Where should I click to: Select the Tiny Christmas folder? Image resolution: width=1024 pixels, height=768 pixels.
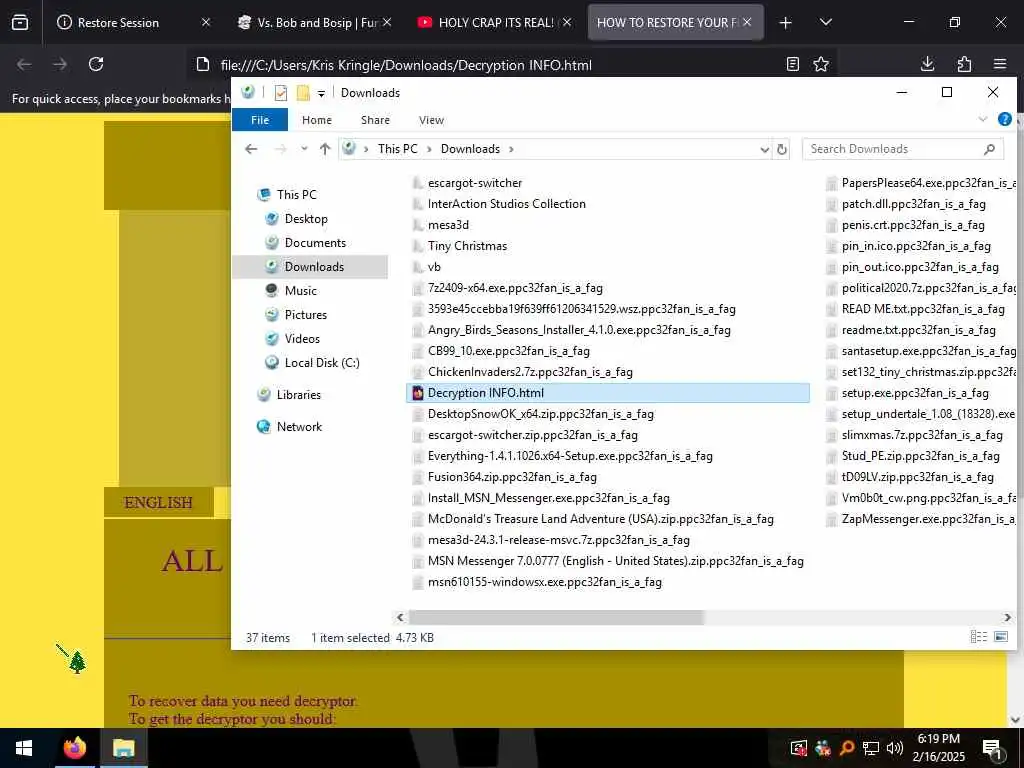click(x=467, y=246)
